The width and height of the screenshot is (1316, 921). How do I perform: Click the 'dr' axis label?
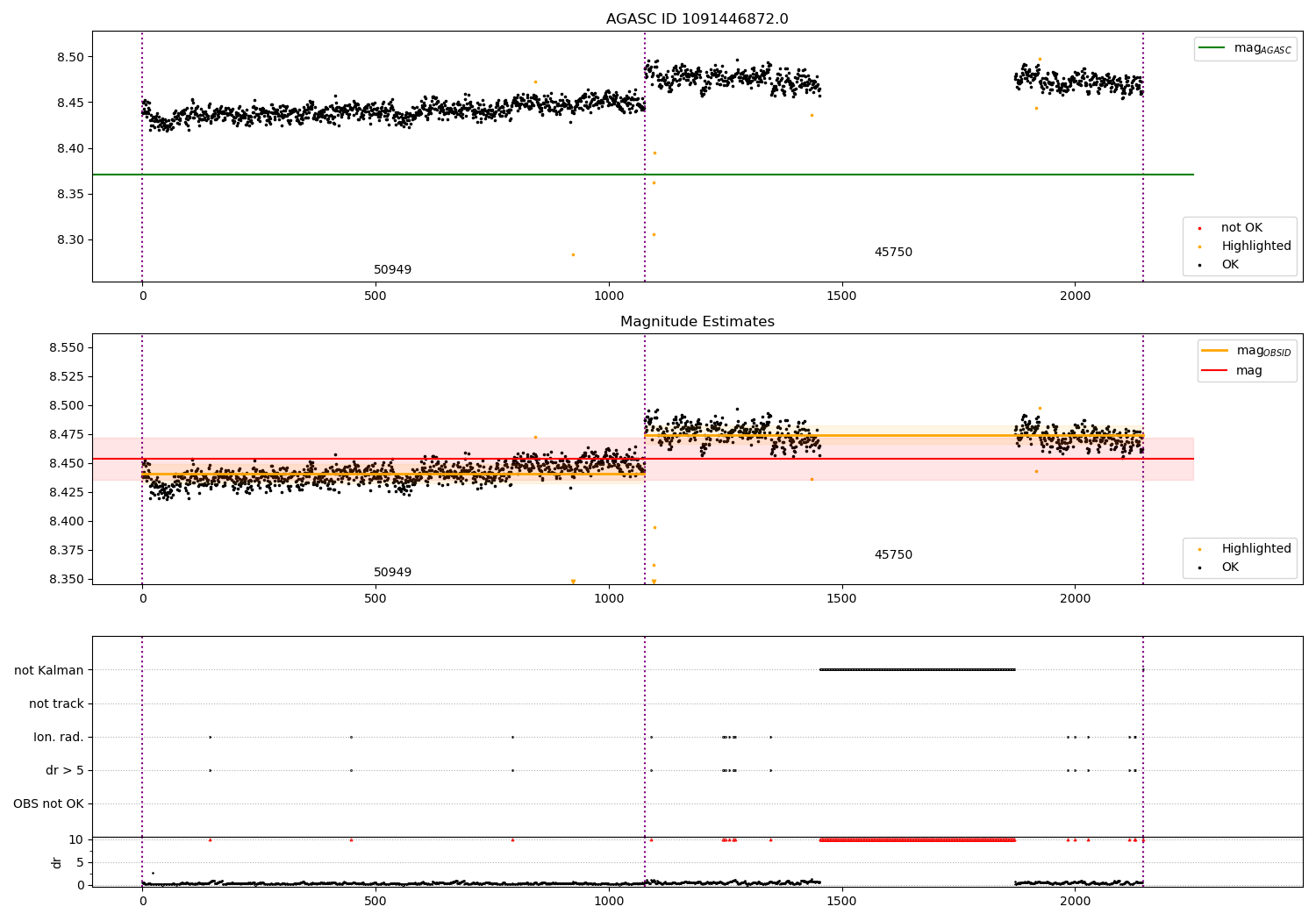point(57,862)
